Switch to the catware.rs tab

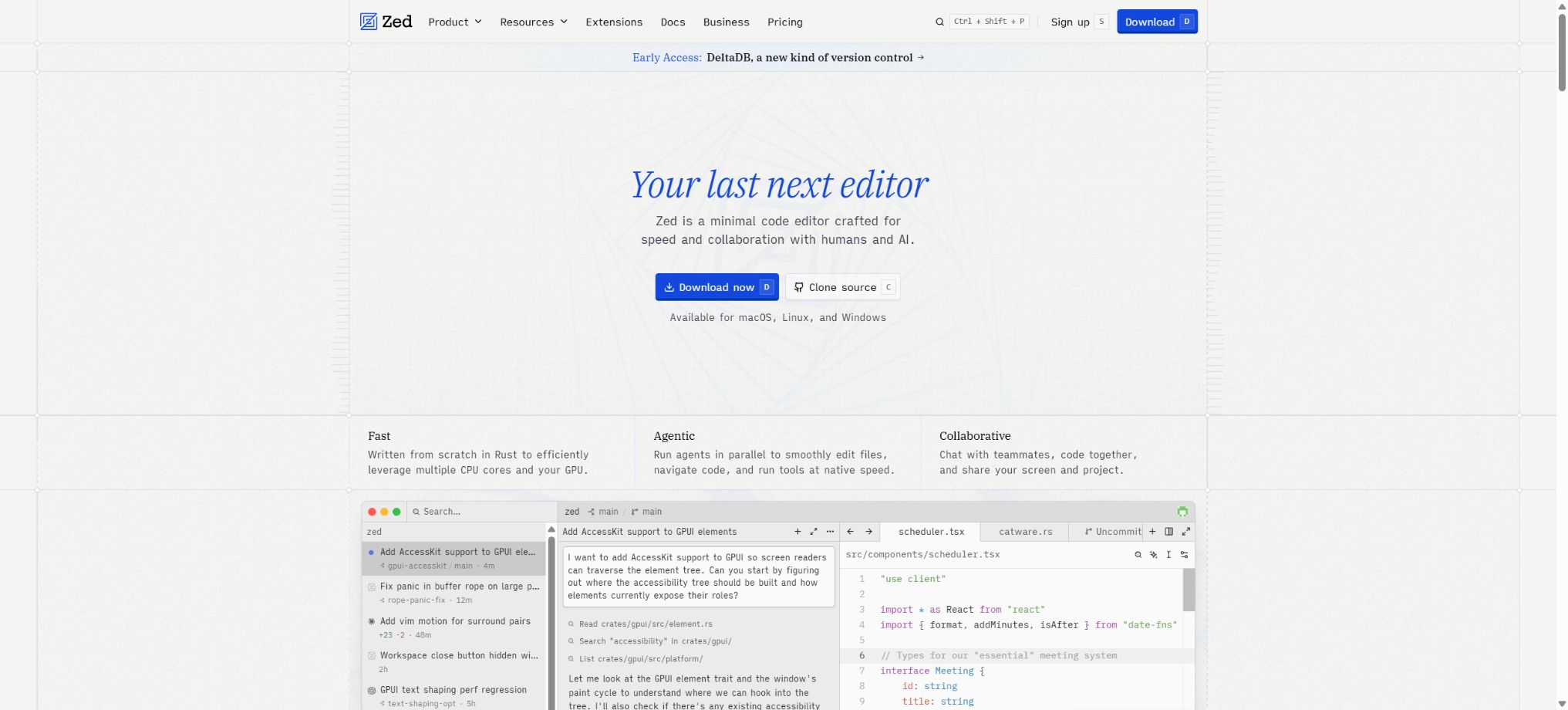(1025, 532)
